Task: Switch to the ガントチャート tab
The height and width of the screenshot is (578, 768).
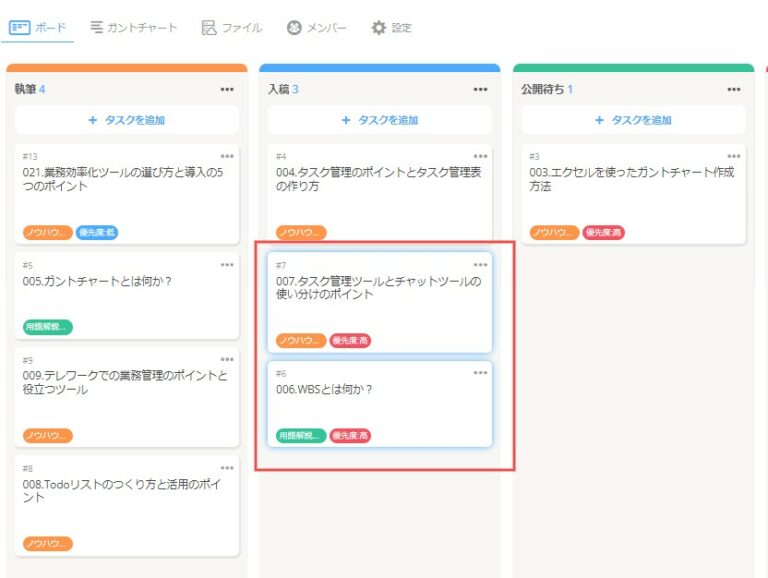Action: (x=133, y=28)
